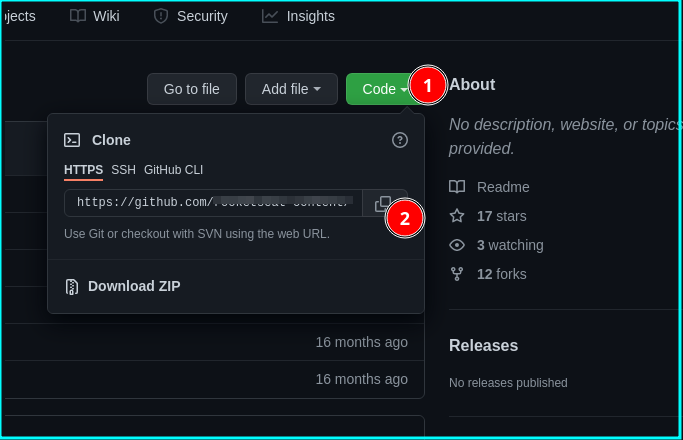Click the Clone terminal icon

pyautogui.click(x=72, y=140)
